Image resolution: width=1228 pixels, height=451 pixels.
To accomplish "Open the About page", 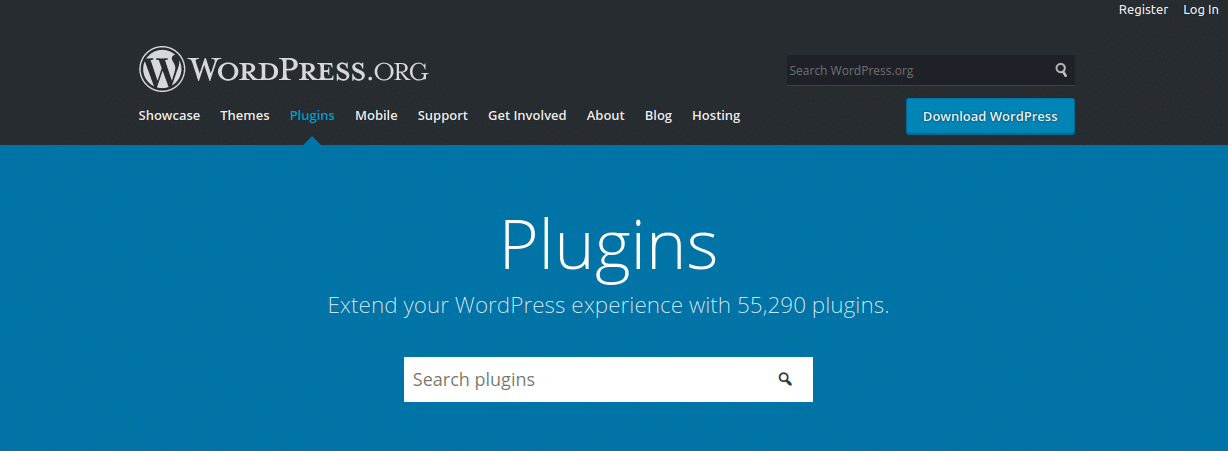I will pos(605,116).
